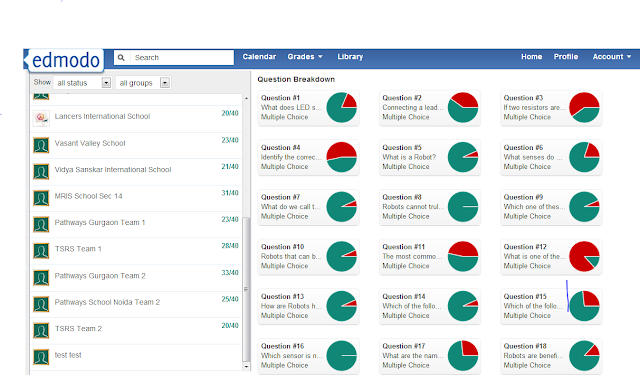The height and width of the screenshot is (375, 640).
Task: Click Question #10 pie chart
Action: click(342, 257)
